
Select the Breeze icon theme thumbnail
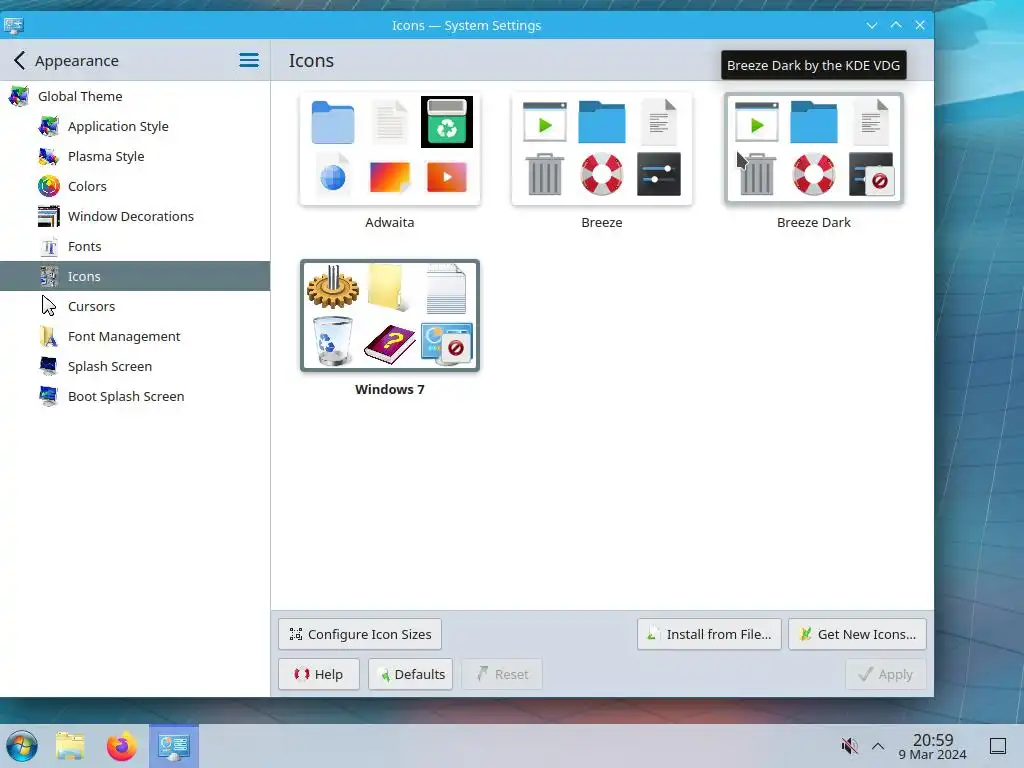[601, 149]
